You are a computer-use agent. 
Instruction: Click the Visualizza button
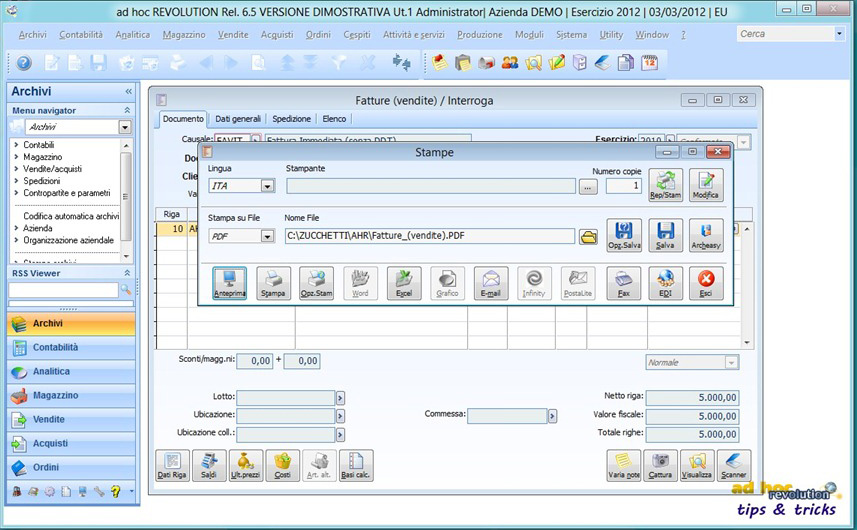click(x=697, y=466)
